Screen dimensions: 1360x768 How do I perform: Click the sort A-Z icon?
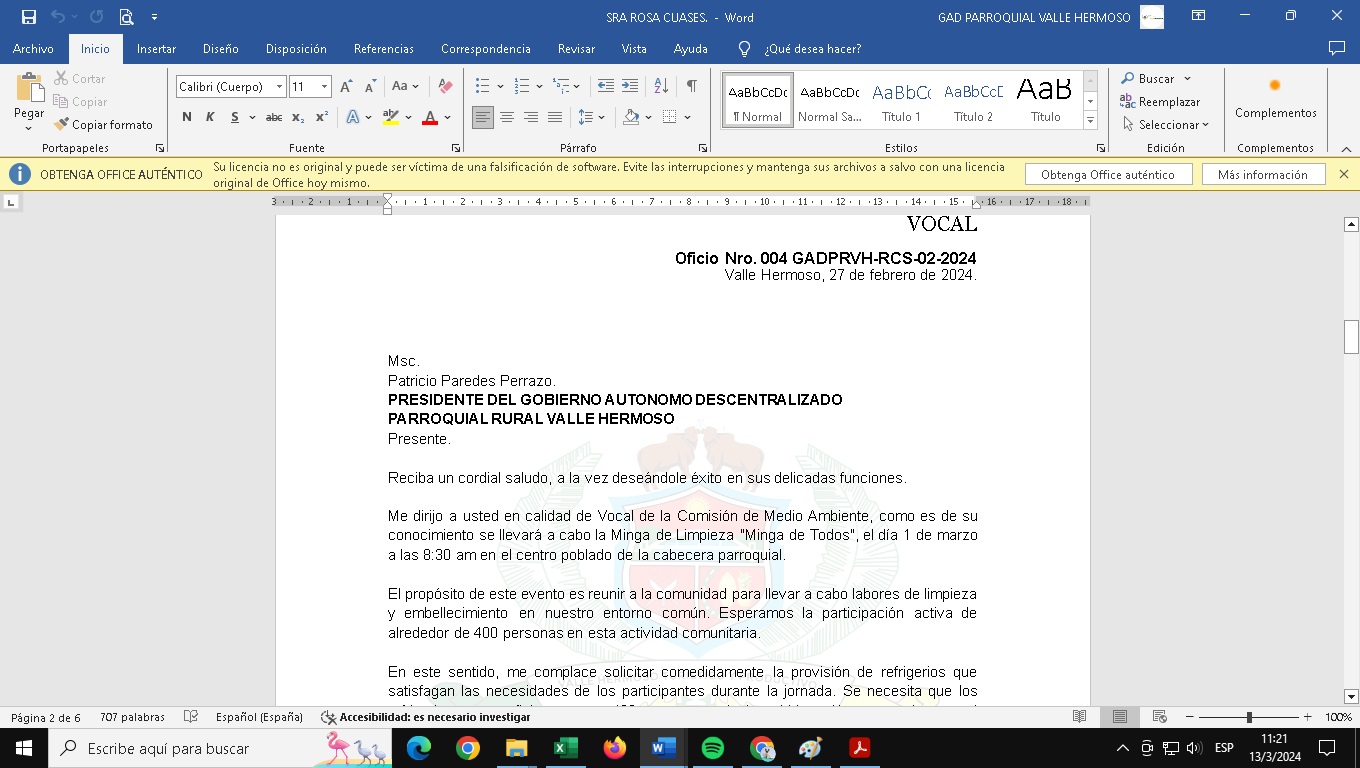[x=661, y=87]
